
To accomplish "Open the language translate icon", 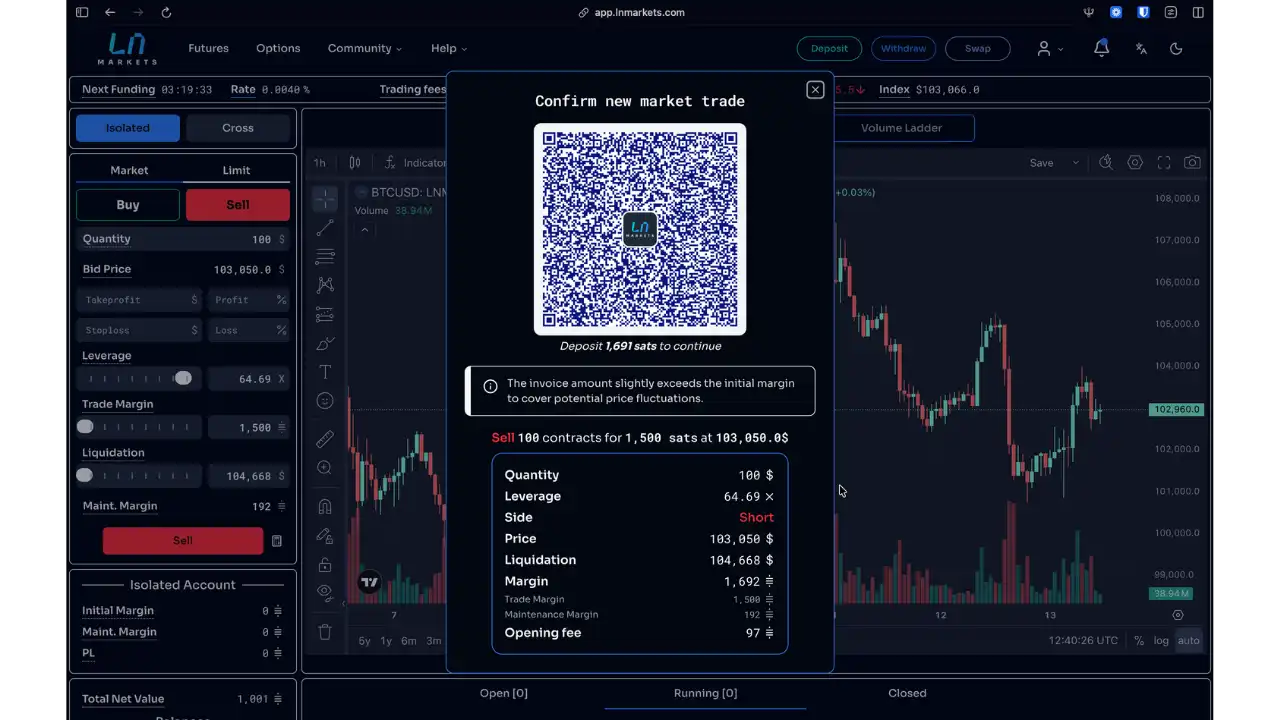I will 1141,48.
